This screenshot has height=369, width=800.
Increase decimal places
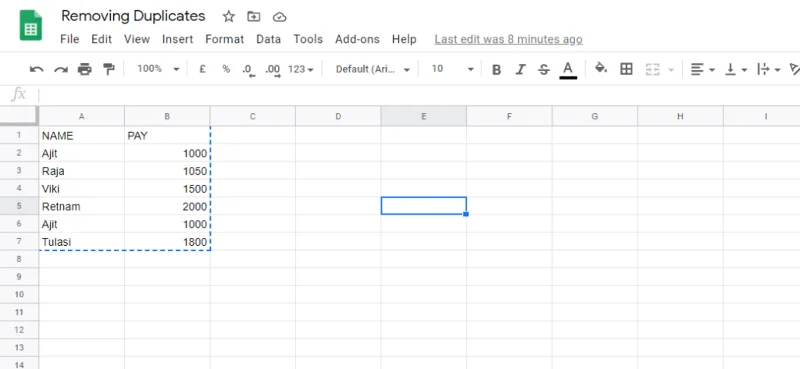[273, 70]
